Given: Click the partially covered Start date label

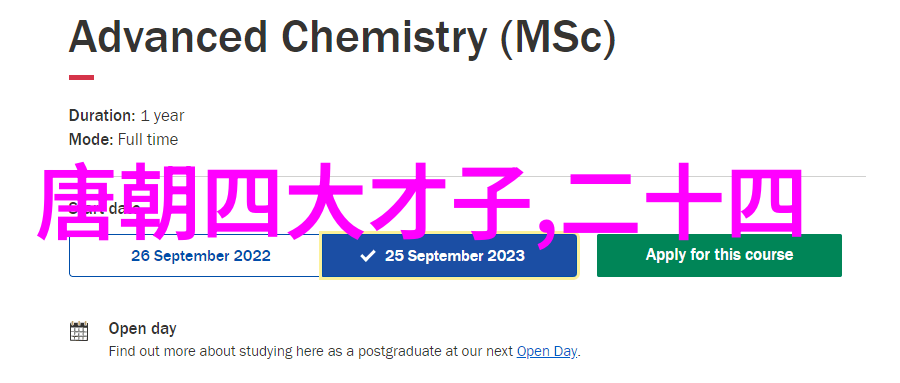Looking at the screenshot, I should [x=104, y=208].
